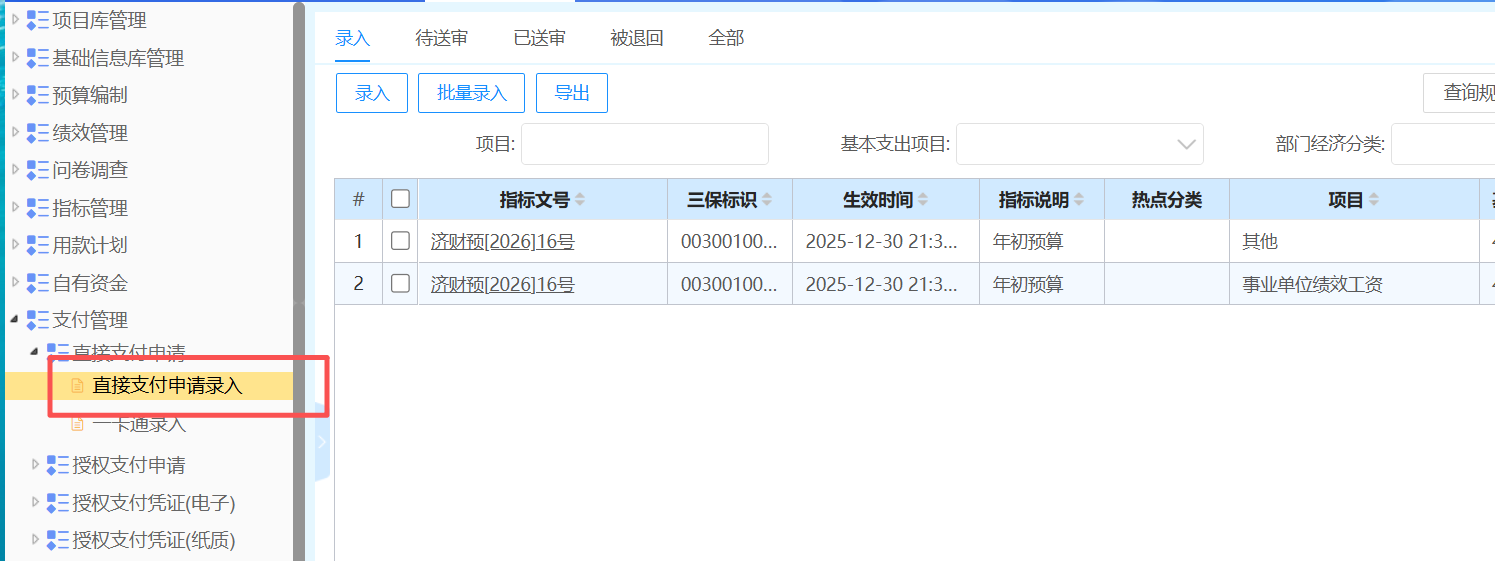Sort by 指标说明 column arrows
The image size is (1495, 561).
[1079, 200]
